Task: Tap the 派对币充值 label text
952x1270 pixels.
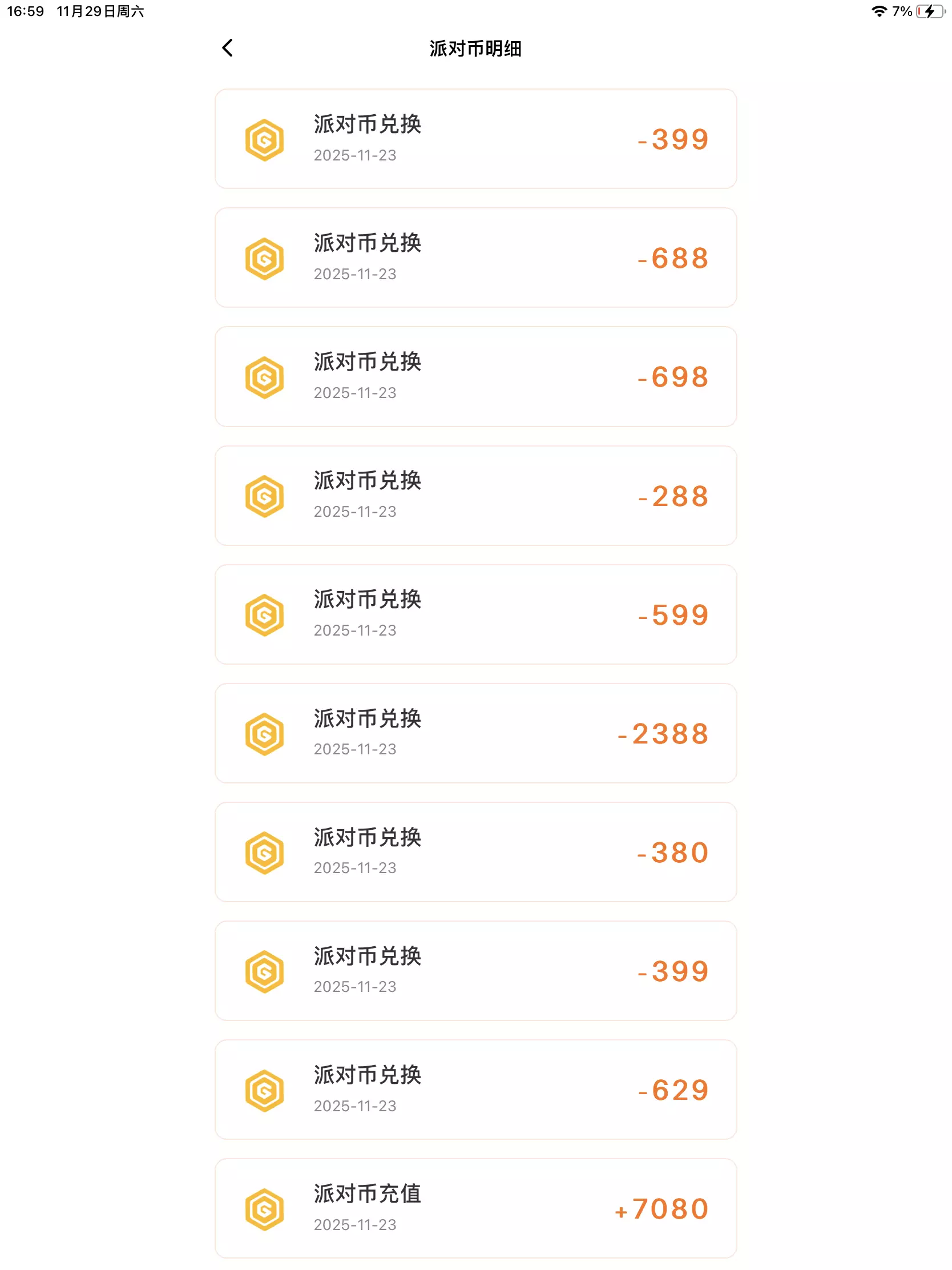Action: click(x=368, y=1194)
